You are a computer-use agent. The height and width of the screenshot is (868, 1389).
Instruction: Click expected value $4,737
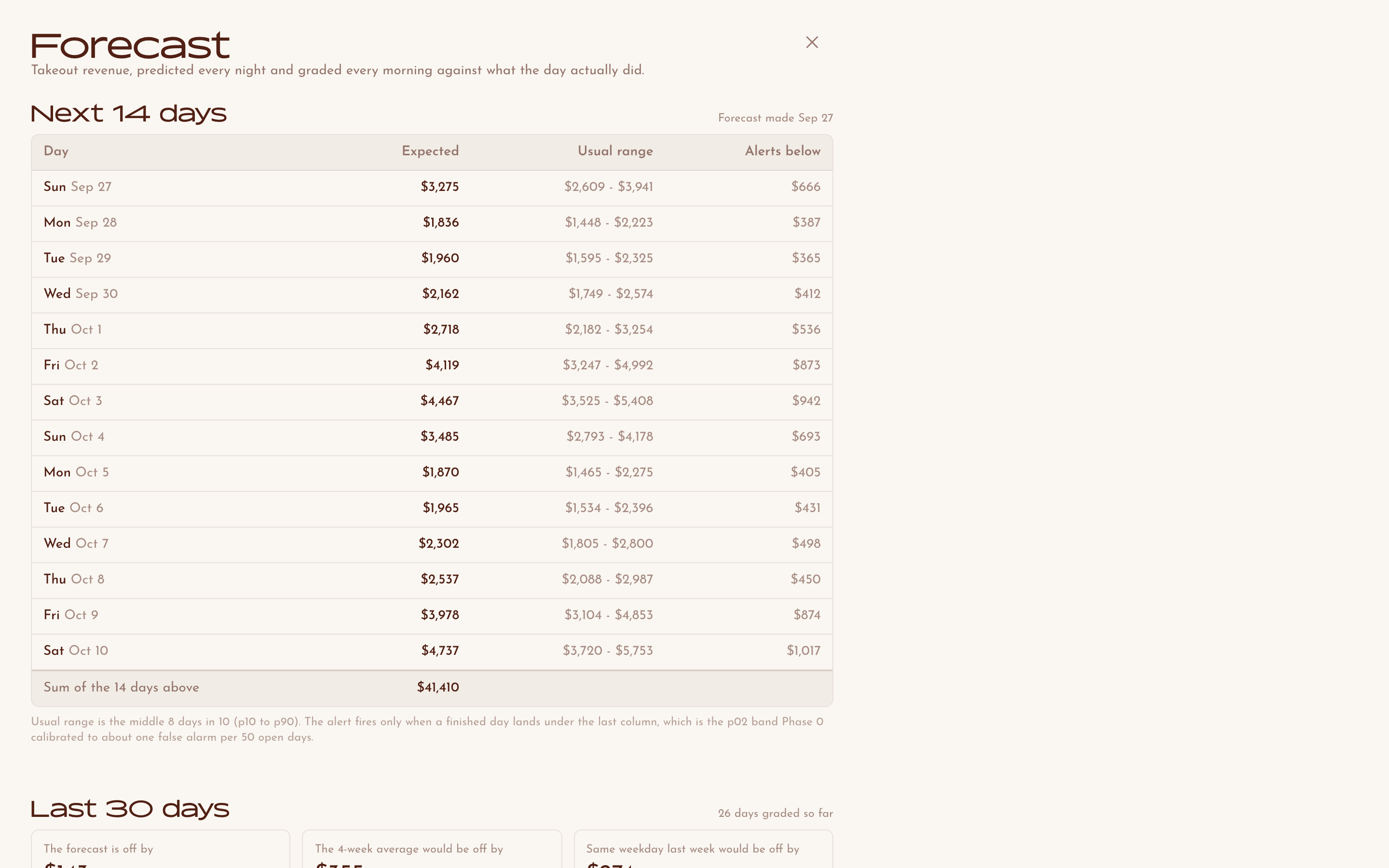pos(440,651)
